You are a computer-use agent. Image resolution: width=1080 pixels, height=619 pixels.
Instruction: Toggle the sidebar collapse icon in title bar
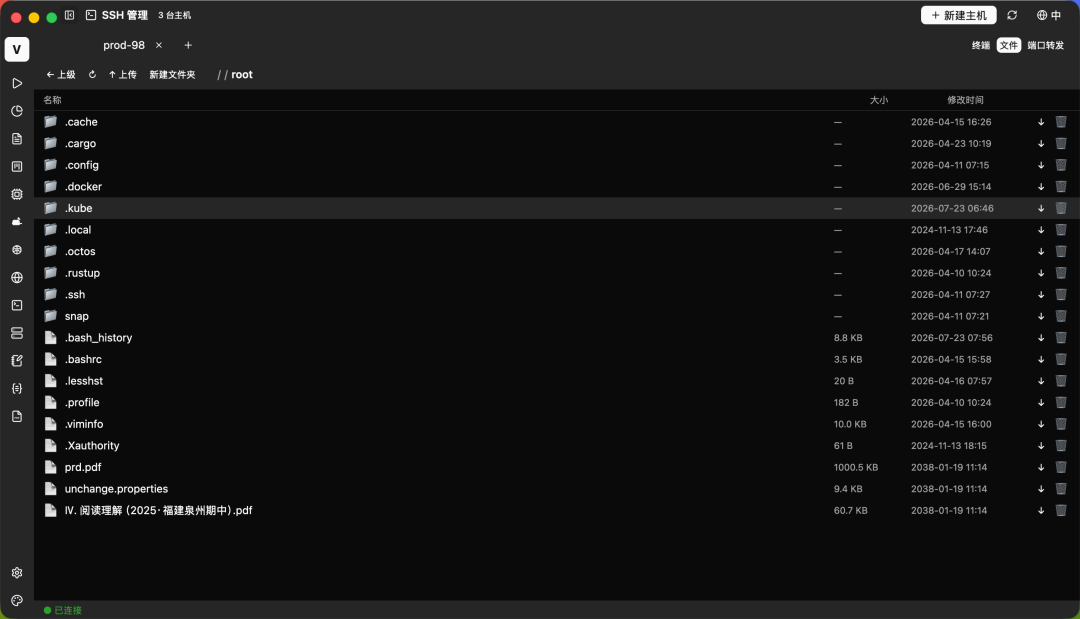click(70, 15)
